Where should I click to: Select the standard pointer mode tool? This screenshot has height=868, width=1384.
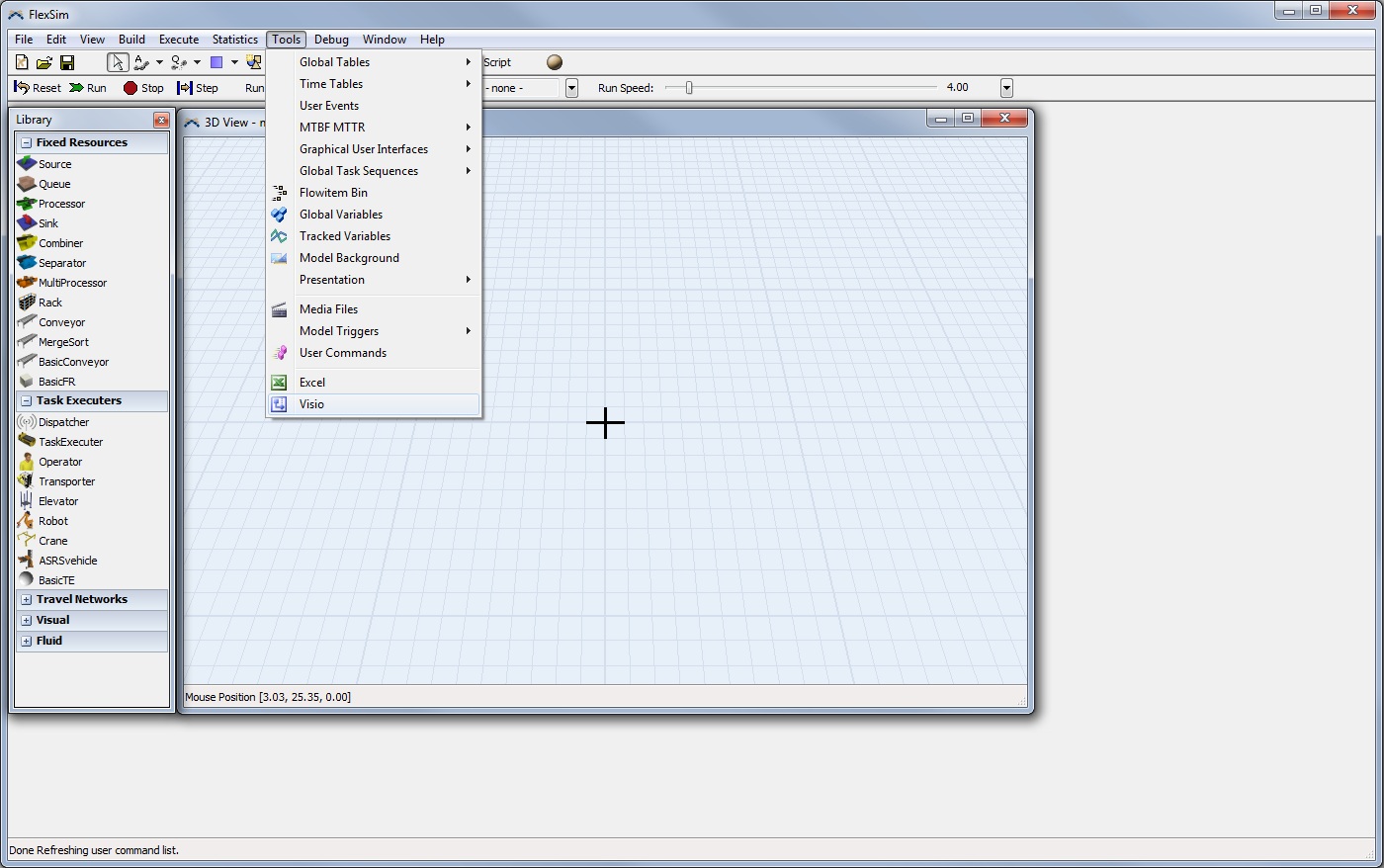point(118,62)
